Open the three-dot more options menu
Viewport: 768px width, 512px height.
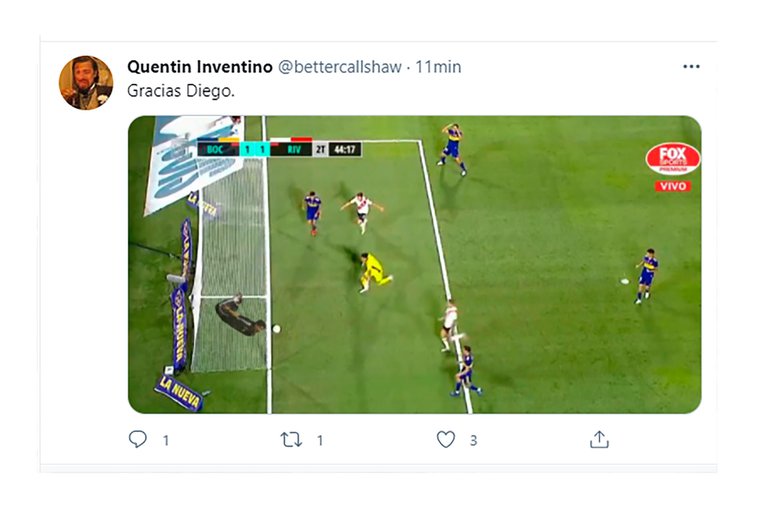click(x=691, y=67)
